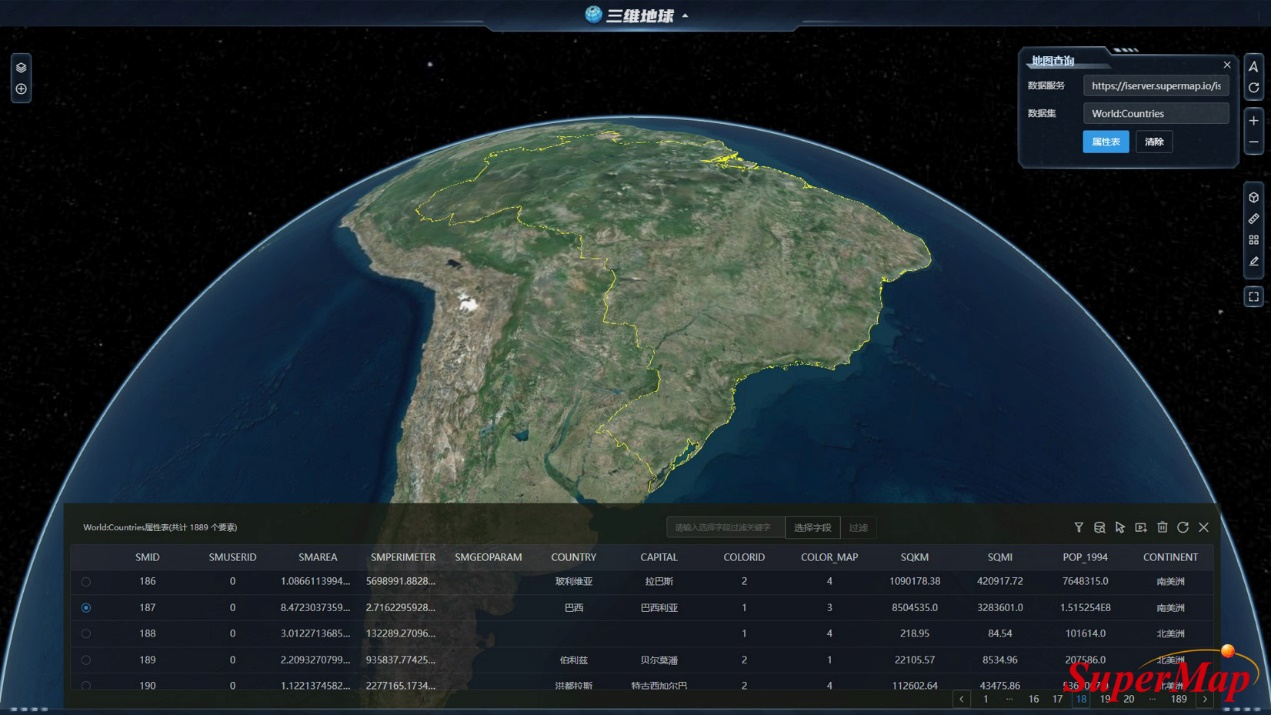Zoom out with the minus button
The image size is (1271, 715).
point(1253,143)
